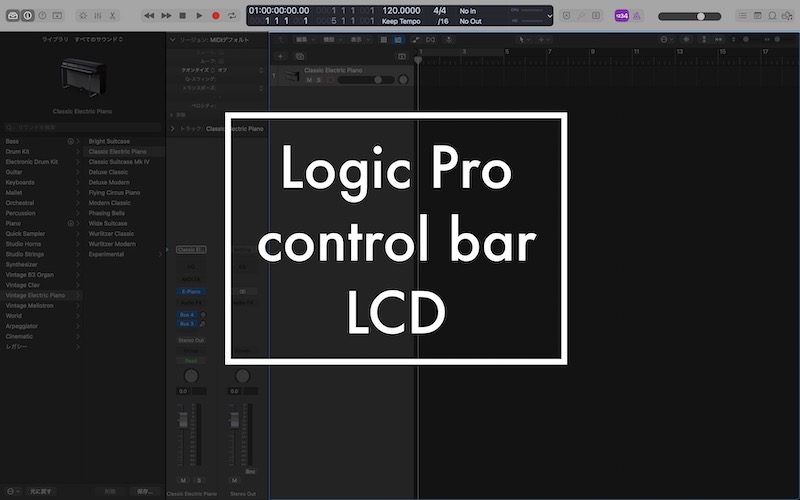
Task: Solo the Classic Electric Piano track
Action: point(319,80)
